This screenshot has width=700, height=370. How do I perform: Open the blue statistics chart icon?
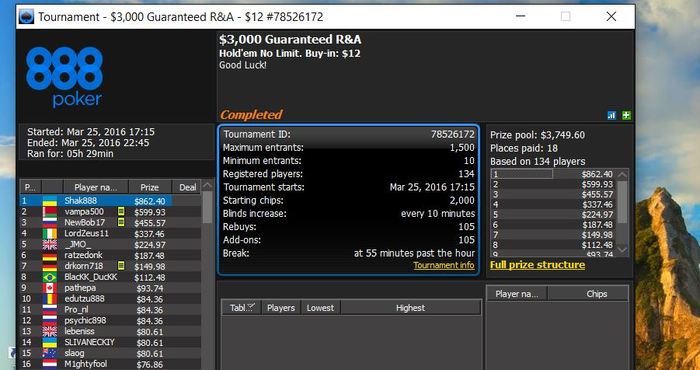[612, 116]
